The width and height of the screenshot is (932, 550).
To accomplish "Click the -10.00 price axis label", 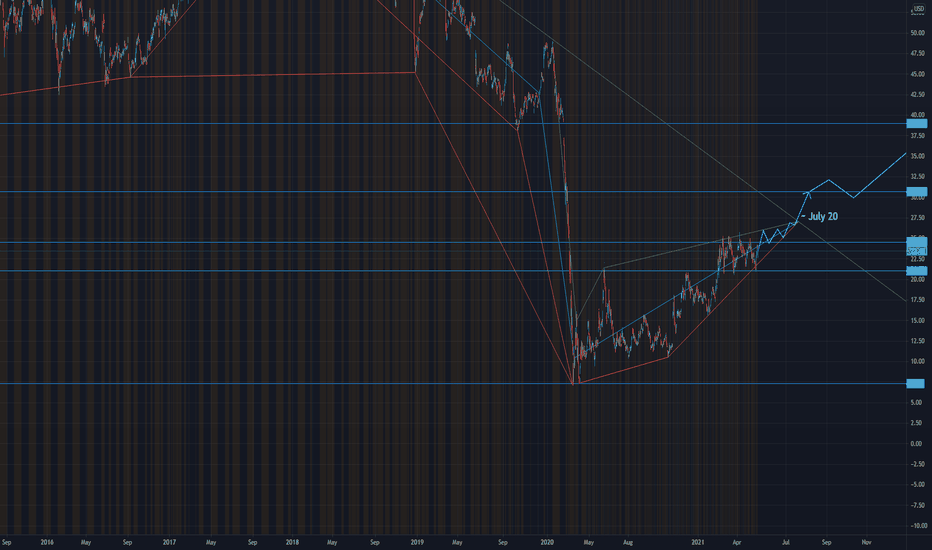I will tap(918, 526).
